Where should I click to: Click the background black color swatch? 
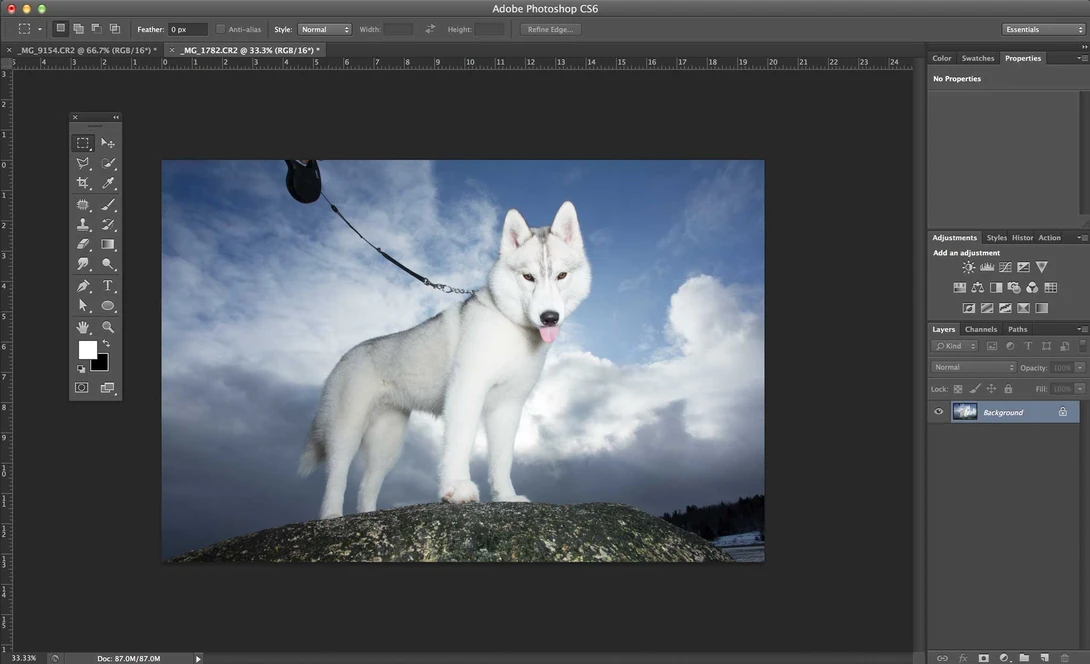[101, 364]
